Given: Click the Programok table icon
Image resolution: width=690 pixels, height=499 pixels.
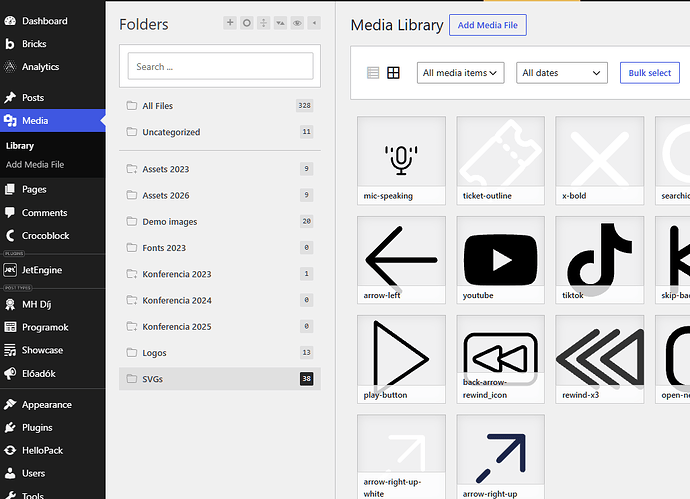Looking at the screenshot, I should [x=10, y=327].
